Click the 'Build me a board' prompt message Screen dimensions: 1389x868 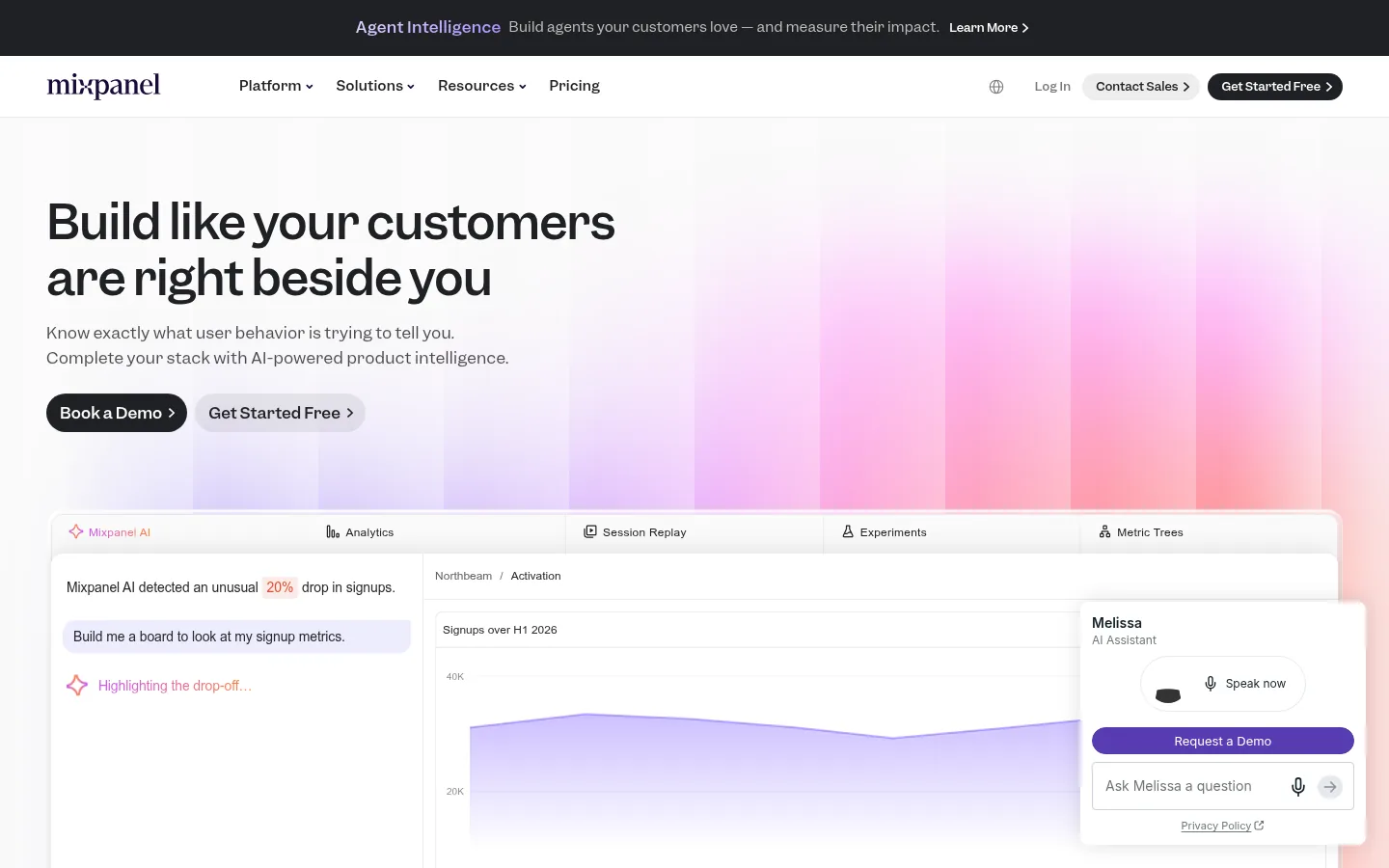point(237,637)
